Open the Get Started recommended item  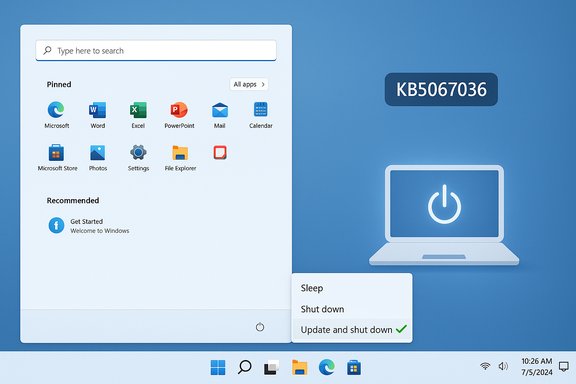(89, 226)
